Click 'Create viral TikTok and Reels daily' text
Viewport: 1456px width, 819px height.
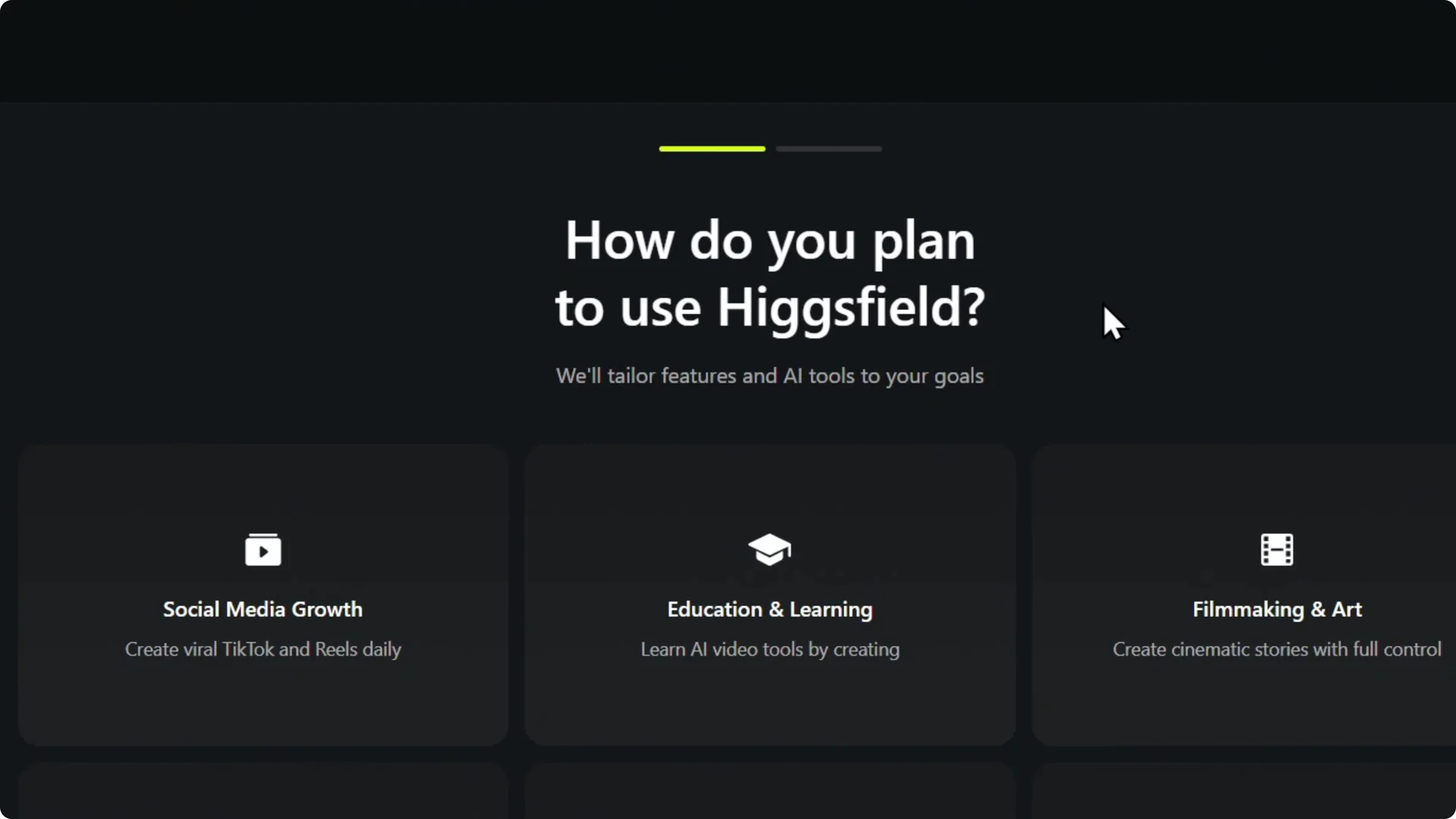pyautogui.click(x=263, y=649)
